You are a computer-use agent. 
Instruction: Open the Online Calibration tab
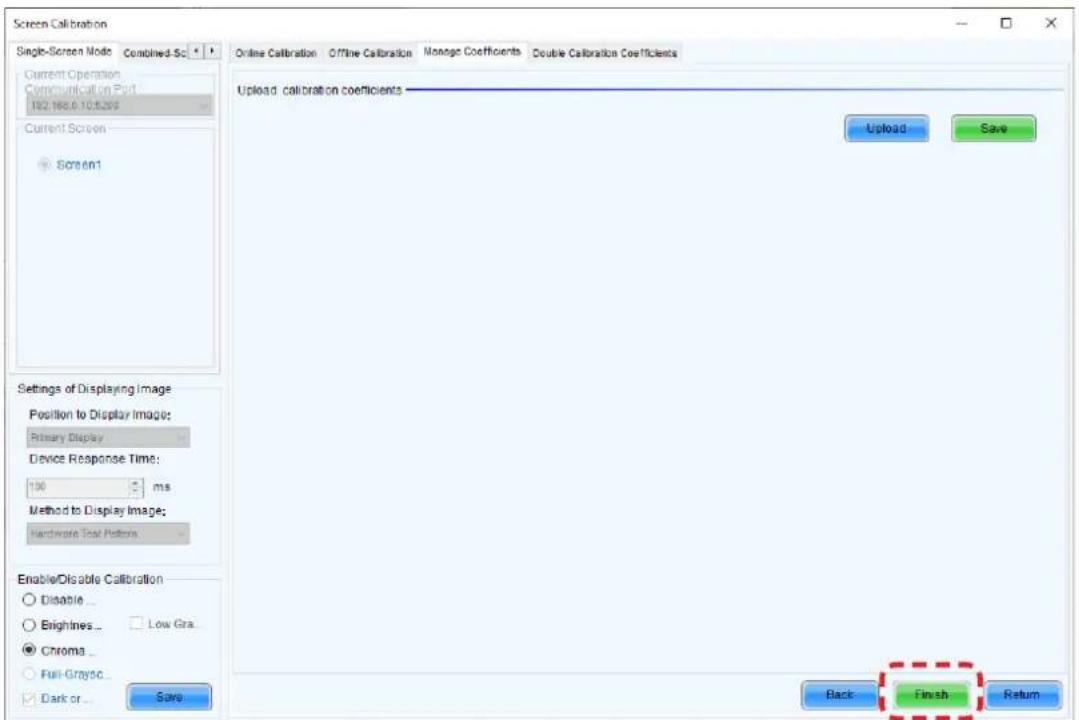pos(276,53)
